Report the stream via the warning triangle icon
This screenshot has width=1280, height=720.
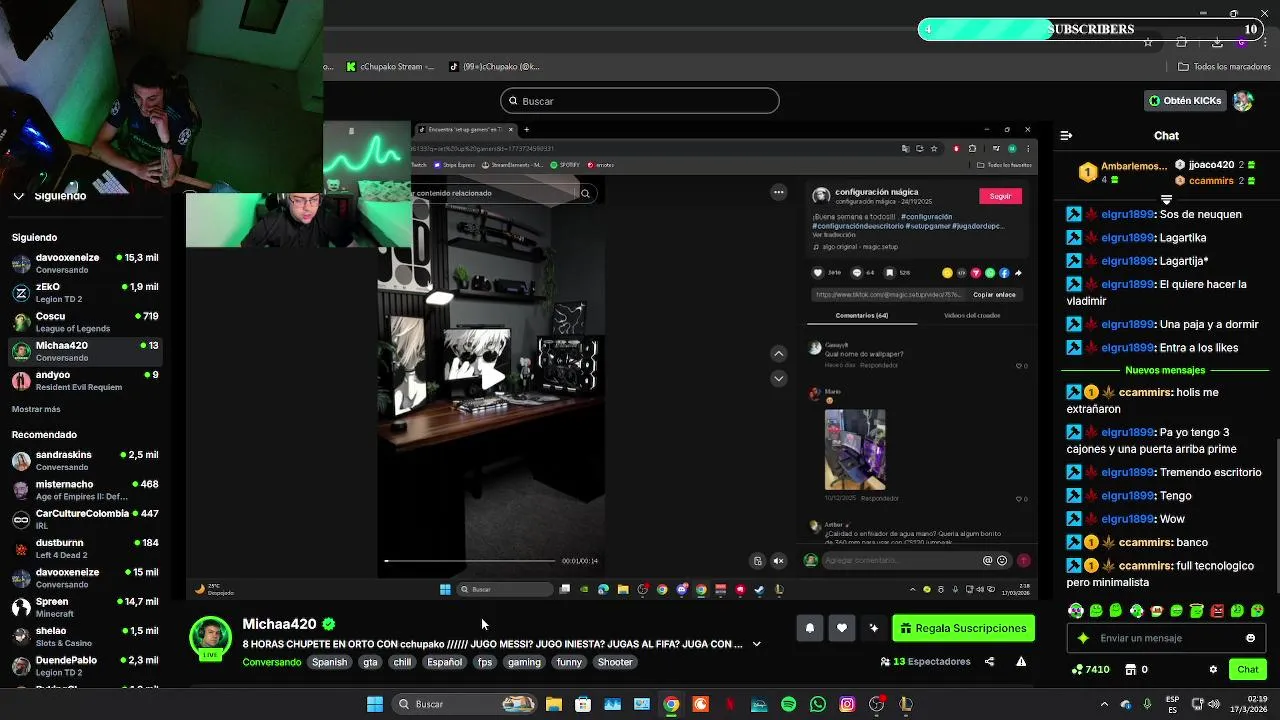coord(1021,662)
